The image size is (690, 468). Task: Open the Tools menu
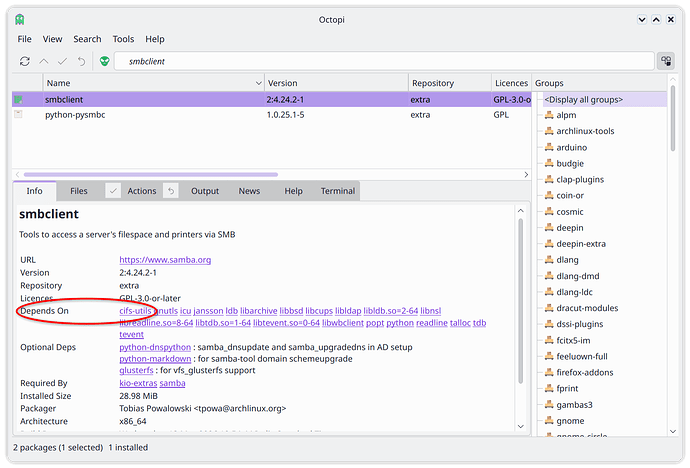pyautogui.click(x=123, y=39)
